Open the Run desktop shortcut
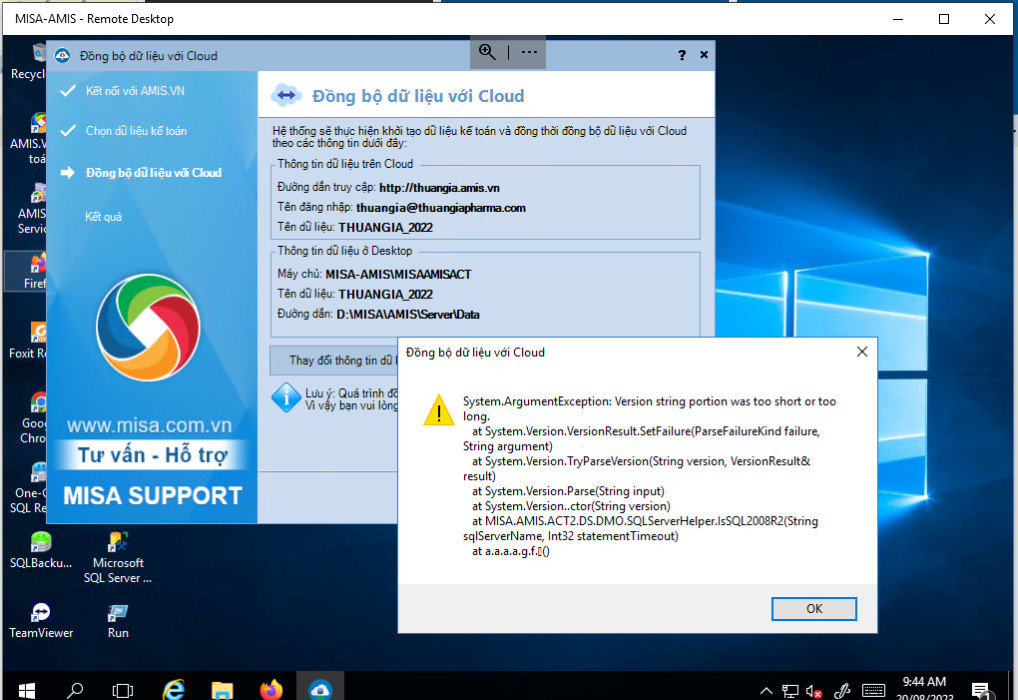 click(x=118, y=620)
